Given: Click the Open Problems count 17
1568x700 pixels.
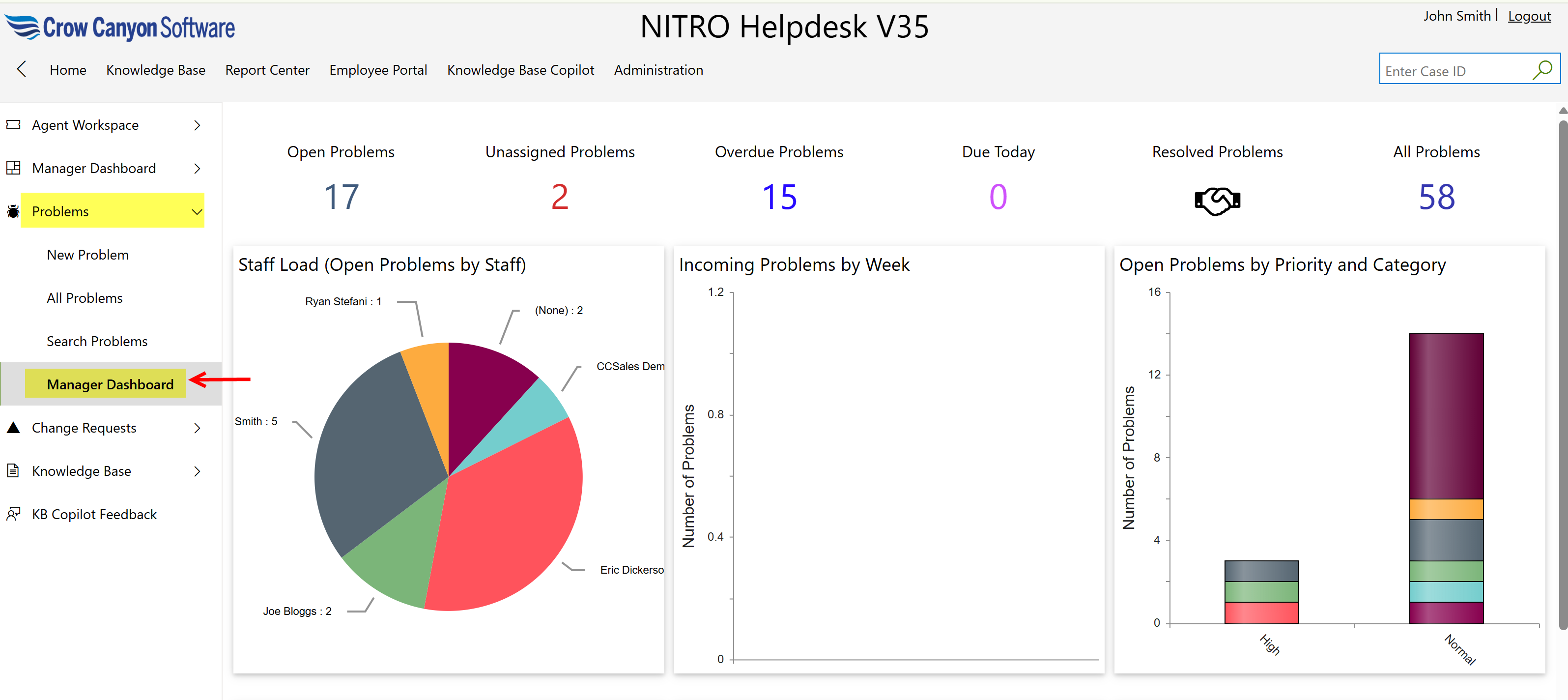Looking at the screenshot, I should (x=341, y=197).
